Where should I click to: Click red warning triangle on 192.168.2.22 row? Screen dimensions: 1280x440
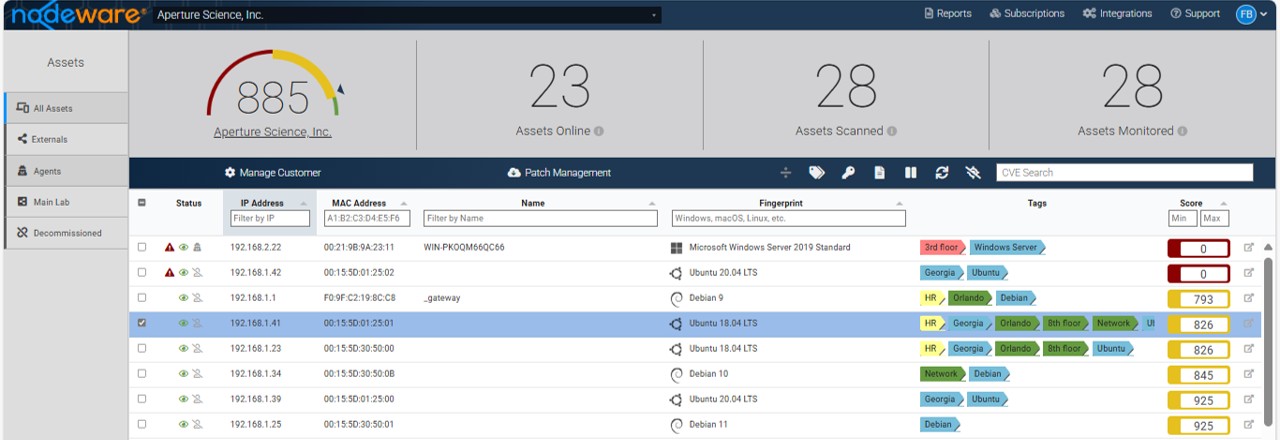(x=170, y=247)
